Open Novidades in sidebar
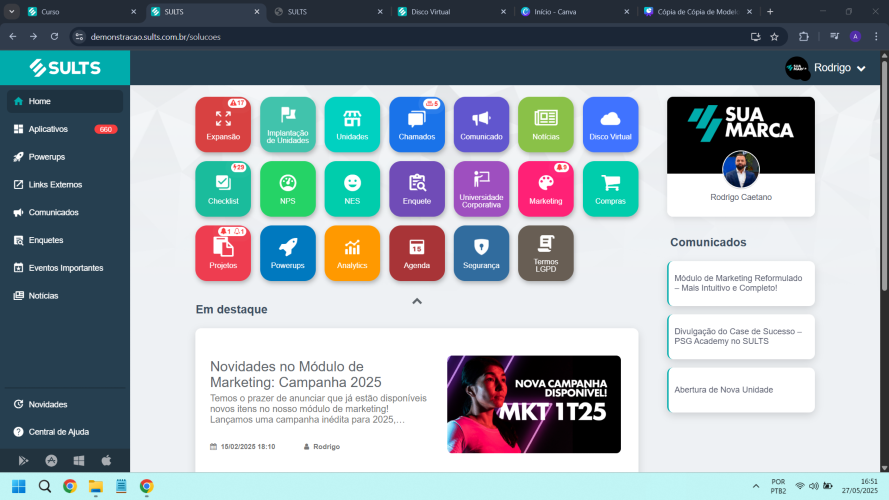889x500 pixels. pos(65,404)
